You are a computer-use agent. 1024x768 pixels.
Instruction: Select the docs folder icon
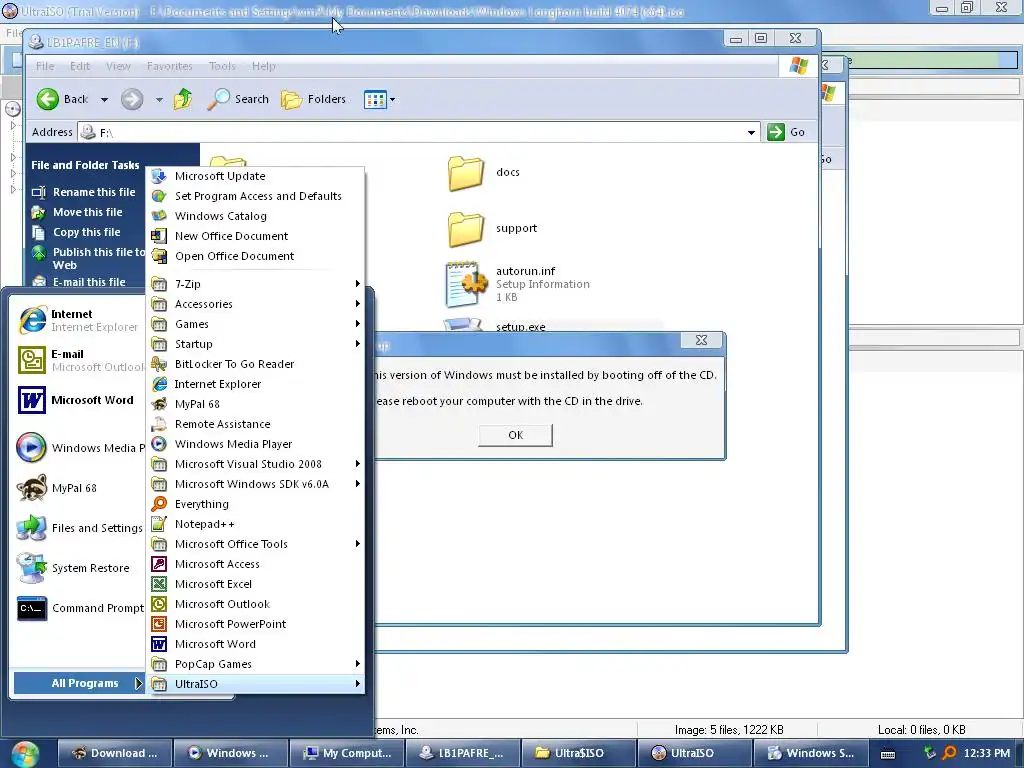(466, 173)
